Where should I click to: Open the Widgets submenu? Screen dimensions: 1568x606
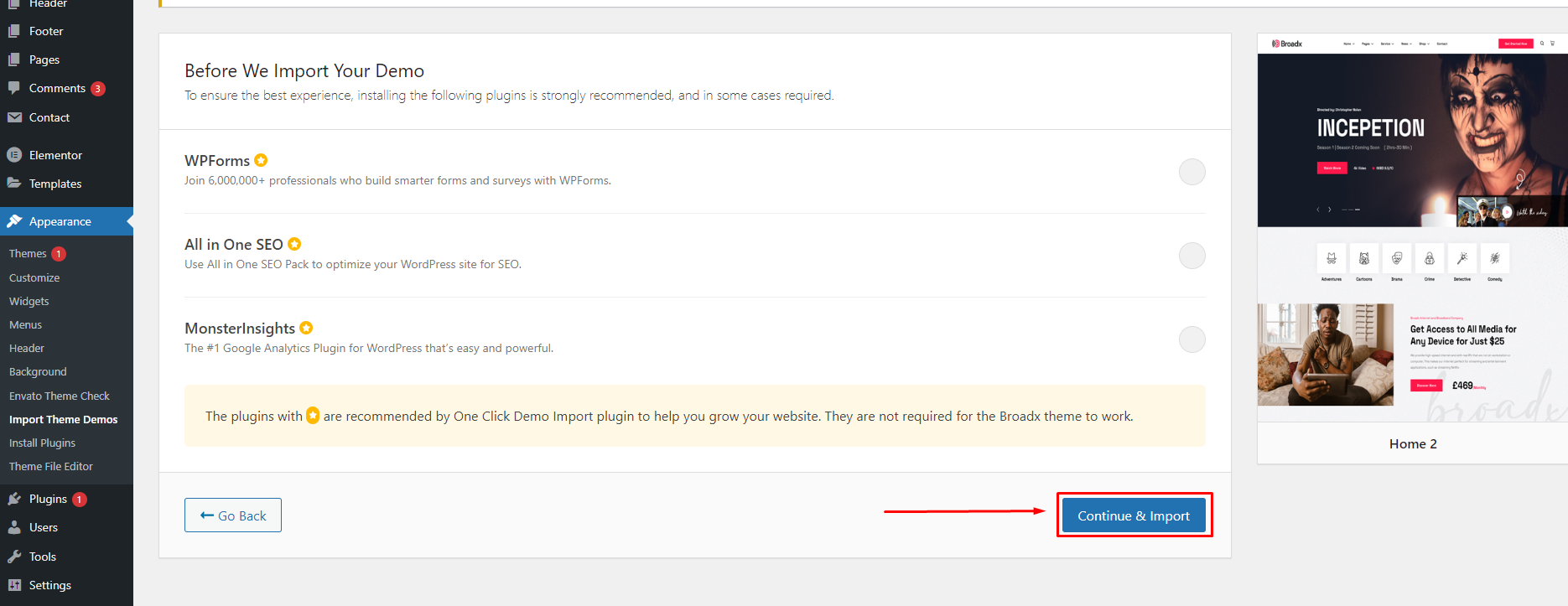29,301
